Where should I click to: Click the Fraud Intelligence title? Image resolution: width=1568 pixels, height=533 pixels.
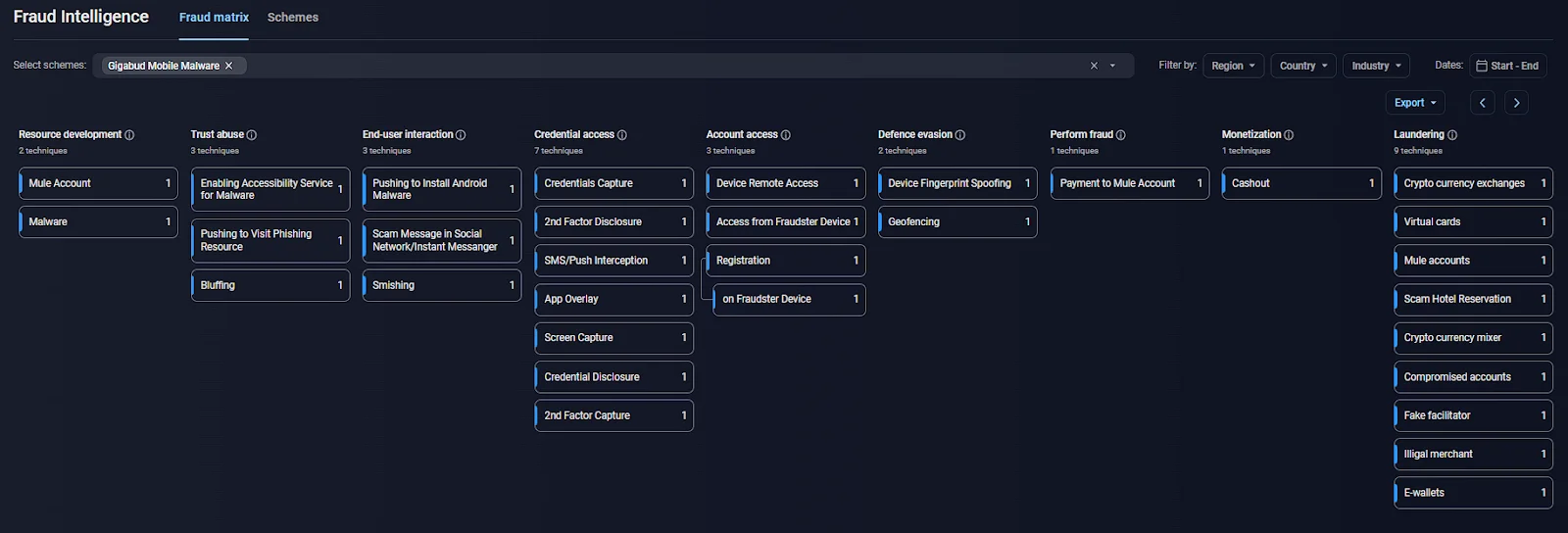[81, 17]
